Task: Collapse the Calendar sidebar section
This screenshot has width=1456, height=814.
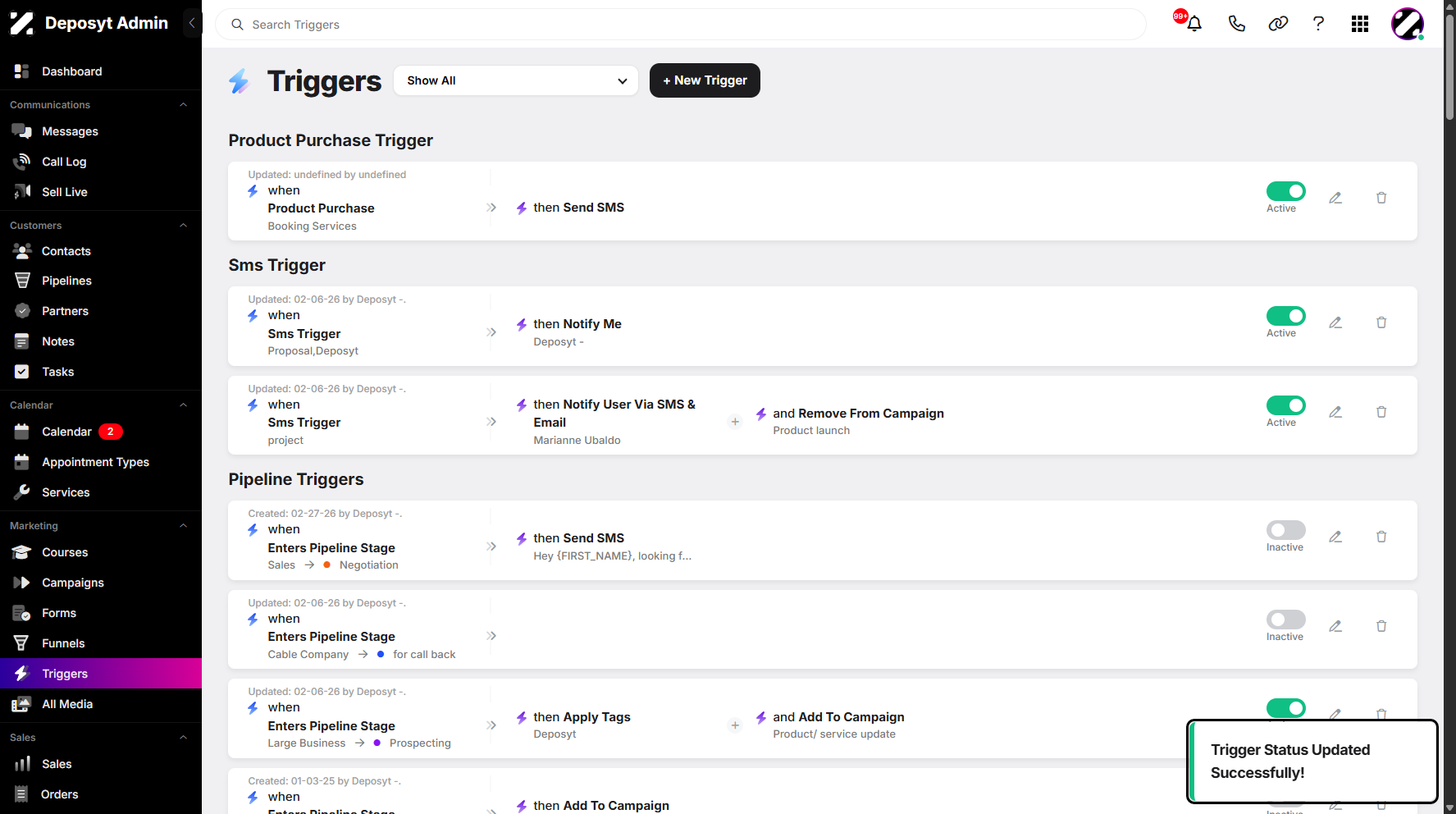Action: click(x=184, y=405)
